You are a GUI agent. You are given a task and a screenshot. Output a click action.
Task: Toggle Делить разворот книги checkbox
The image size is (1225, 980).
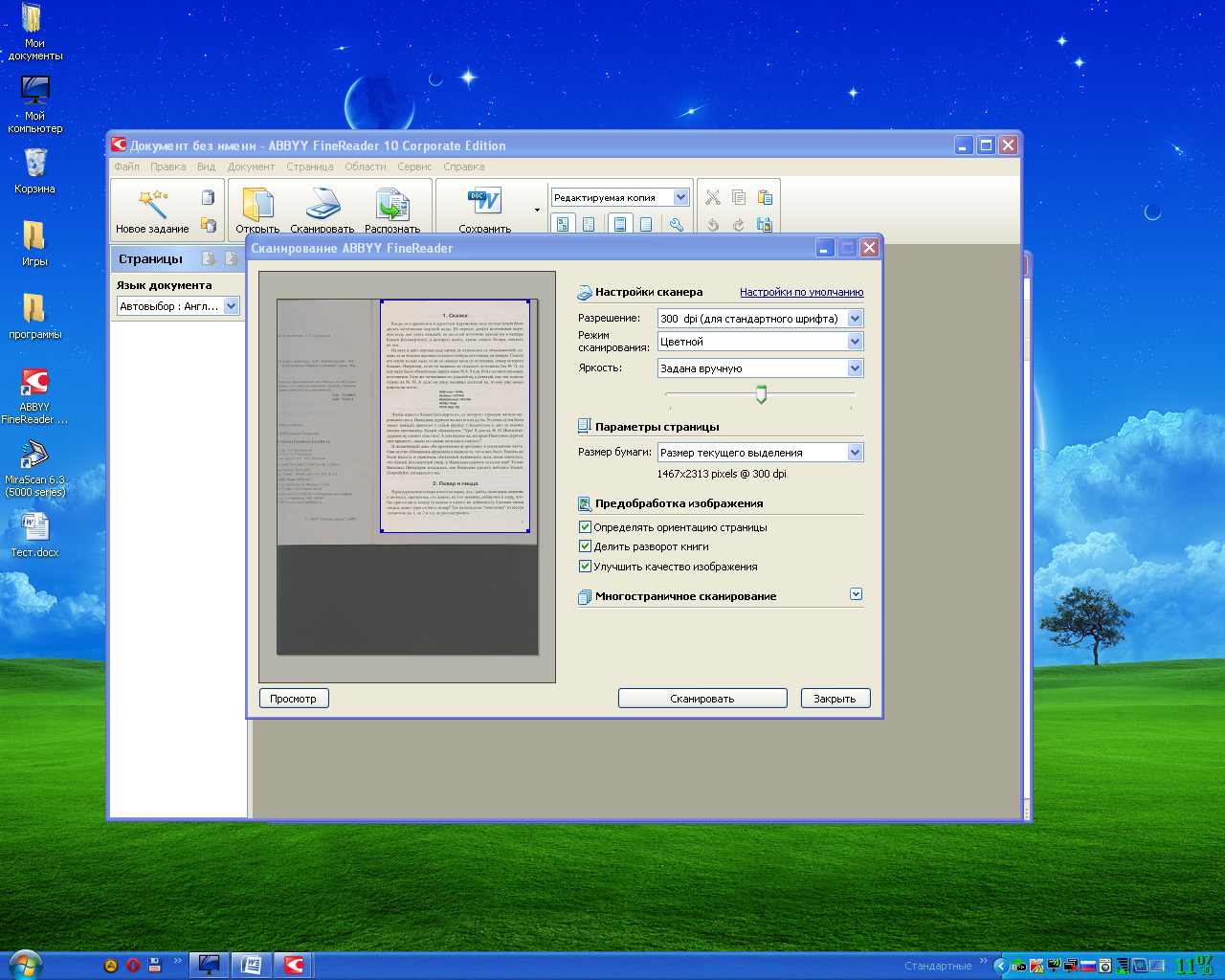(x=585, y=546)
